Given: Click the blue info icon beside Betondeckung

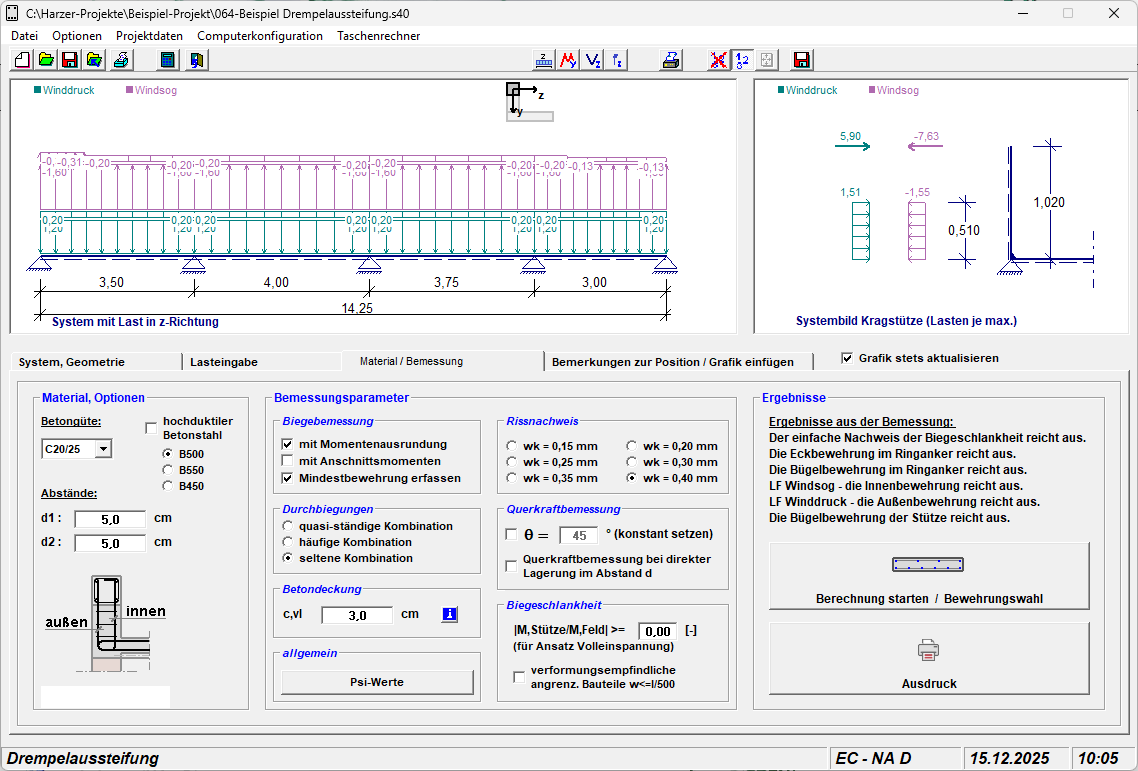Looking at the screenshot, I should (449, 614).
